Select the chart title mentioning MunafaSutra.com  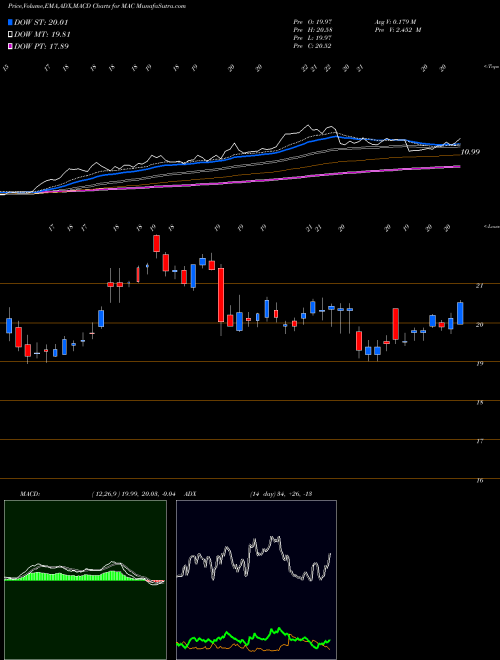tap(97, 6)
